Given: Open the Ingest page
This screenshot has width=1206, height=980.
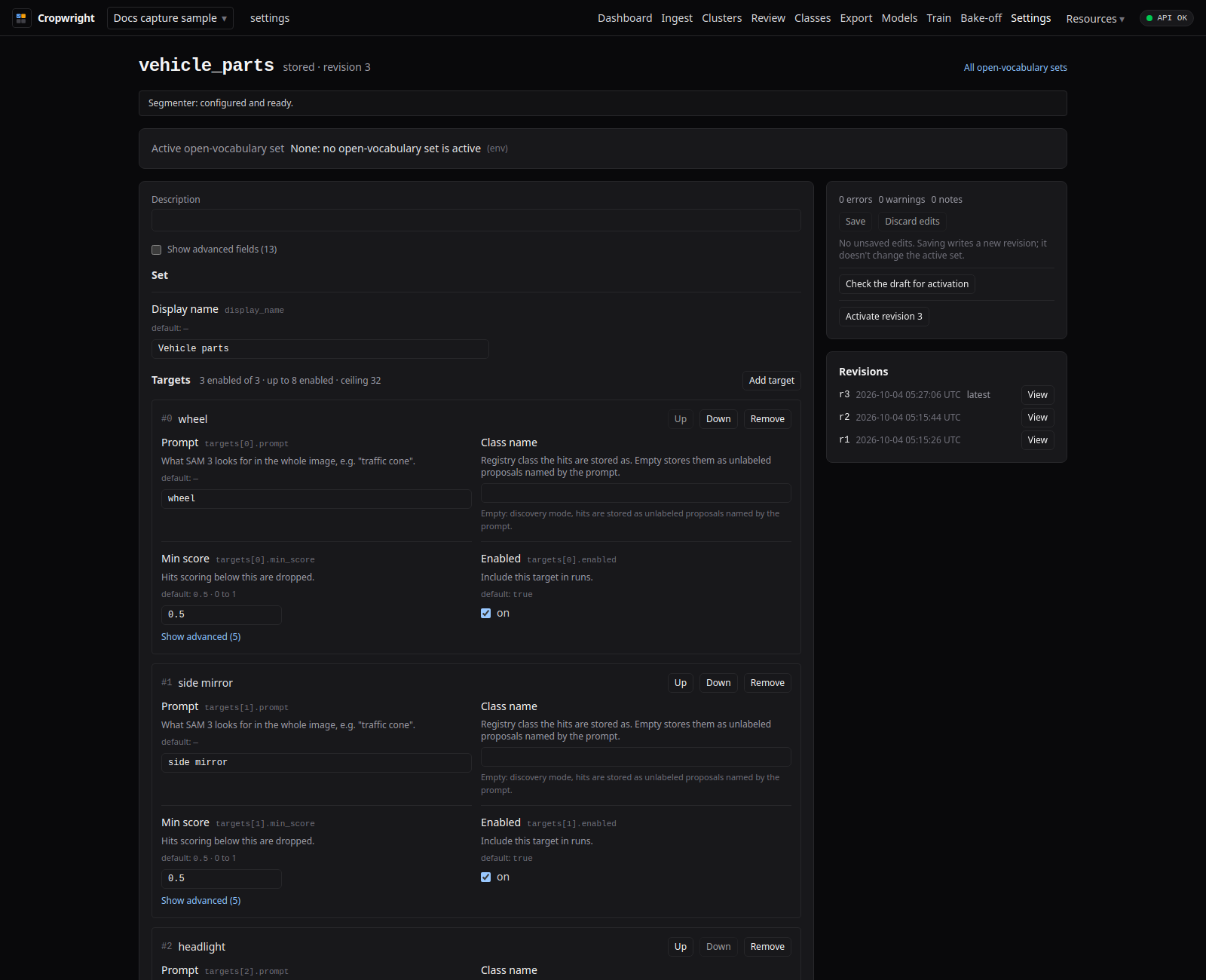Looking at the screenshot, I should coord(677,18).
